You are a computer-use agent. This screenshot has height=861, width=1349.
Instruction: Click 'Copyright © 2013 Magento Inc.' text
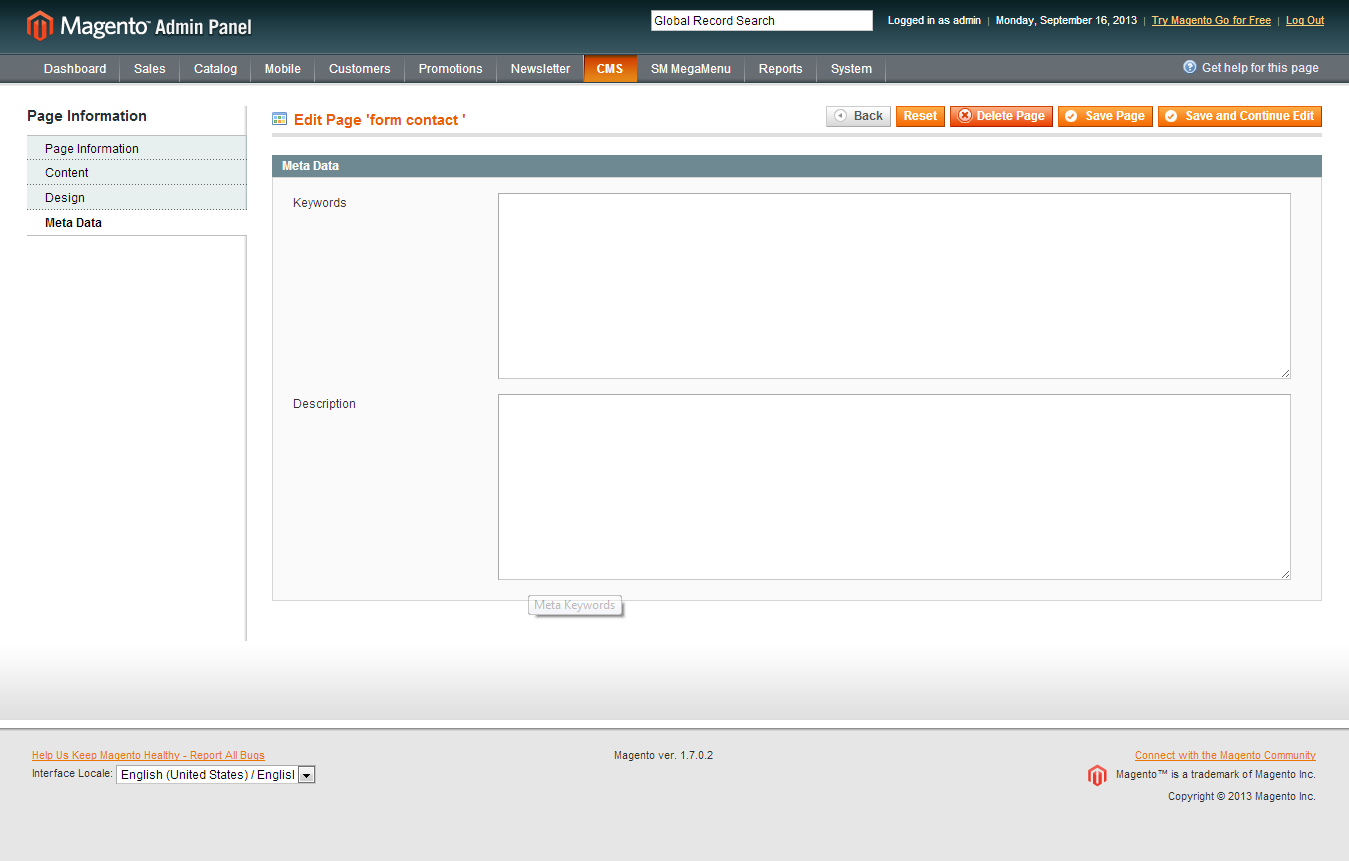pyautogui.click(x=1242, y=796)
